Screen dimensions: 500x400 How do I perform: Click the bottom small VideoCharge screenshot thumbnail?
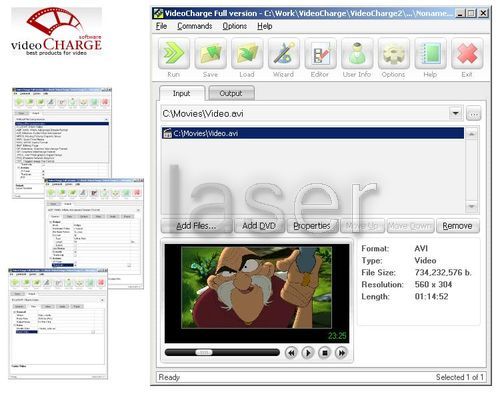(58, 323)
